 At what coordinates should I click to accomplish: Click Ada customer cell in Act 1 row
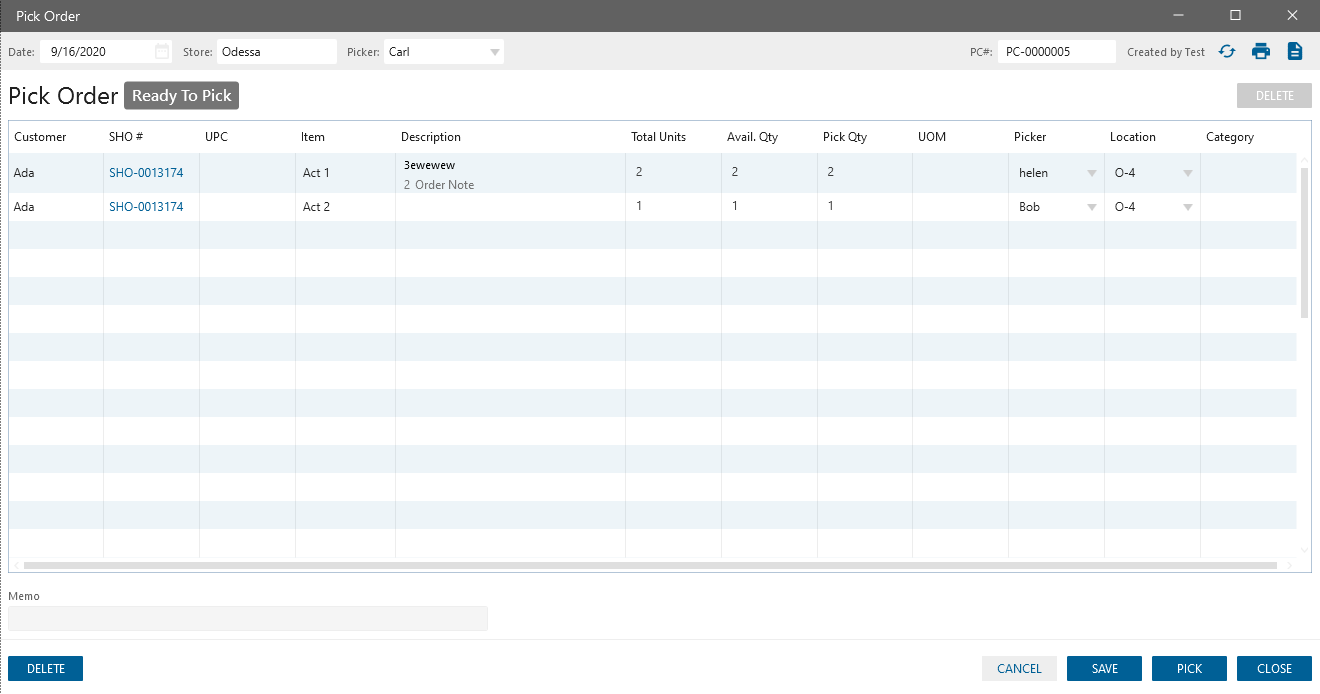56,173
